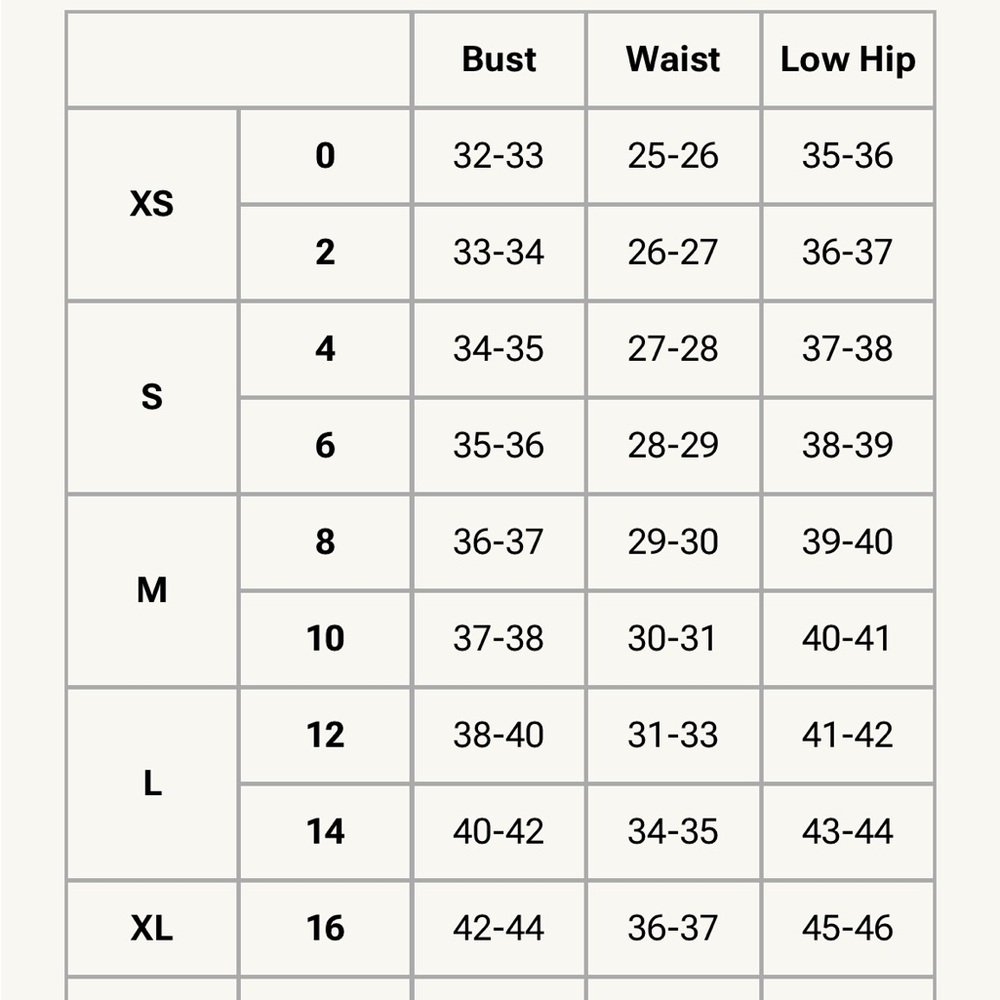1000x1000 pixels.
Task: Click low hip measurement for size 8
Action: pyautogui.click(x=847, y=542)
